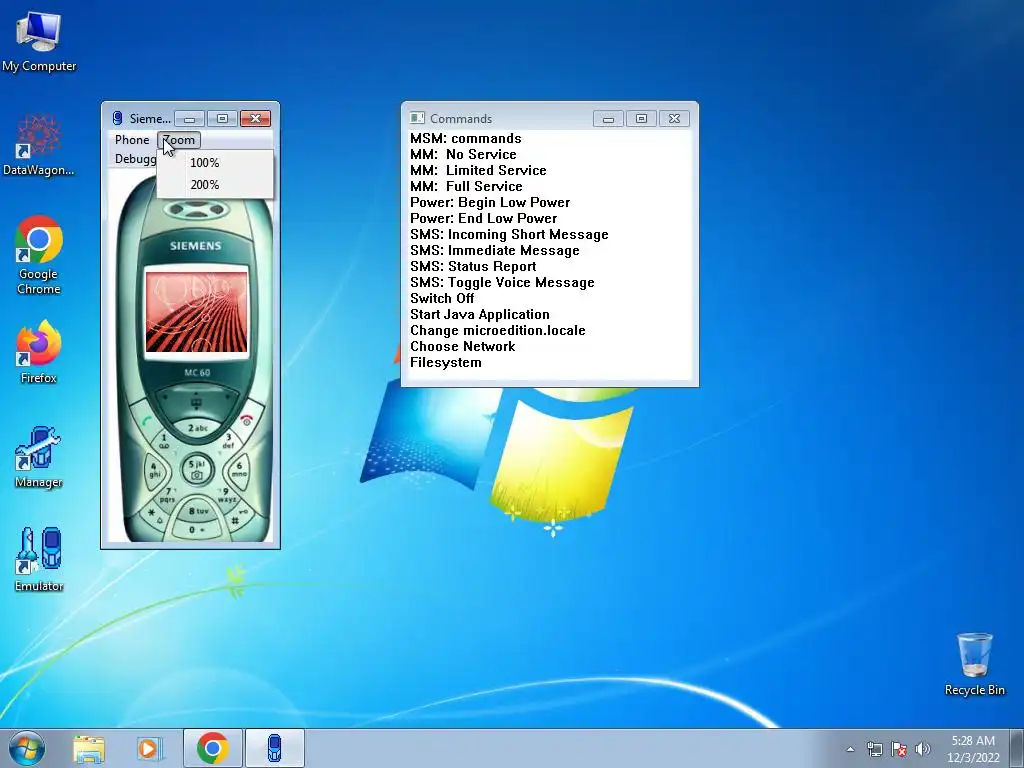
Task: Tap the 5jkl key on phone keypad
Action: click(x=197, y=469)
